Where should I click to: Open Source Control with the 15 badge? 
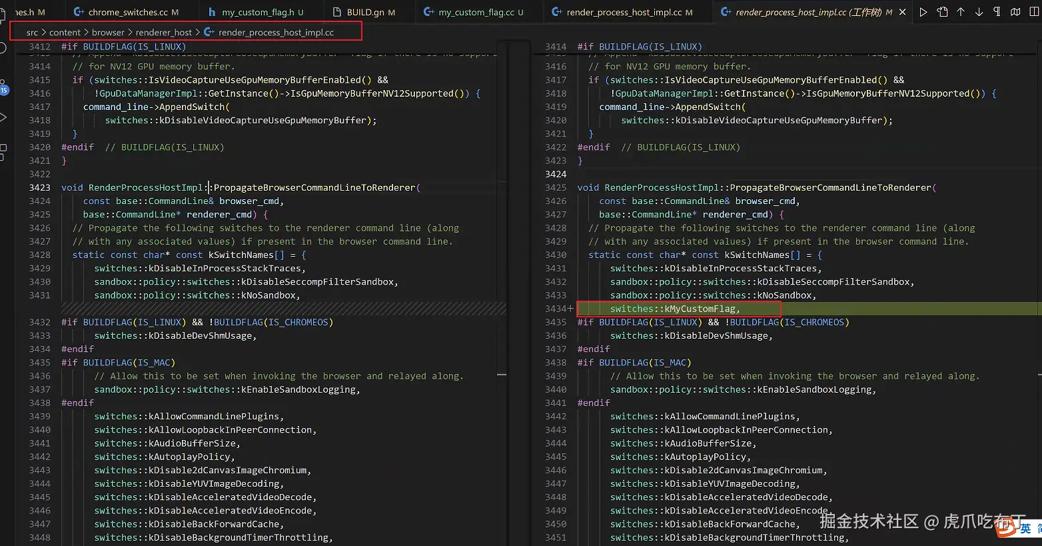3,88
